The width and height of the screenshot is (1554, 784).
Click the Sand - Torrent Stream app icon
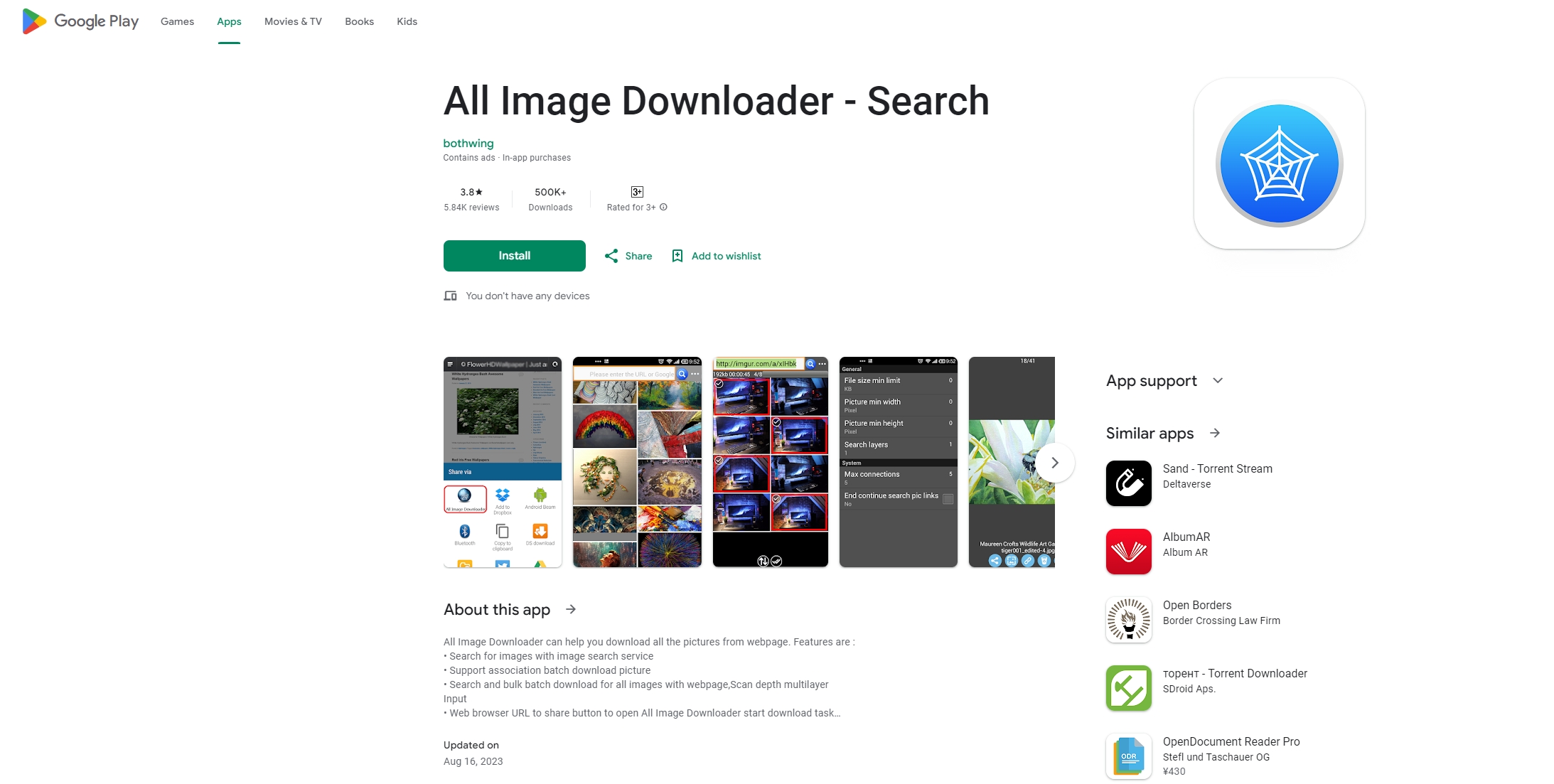click(1128, 482)
